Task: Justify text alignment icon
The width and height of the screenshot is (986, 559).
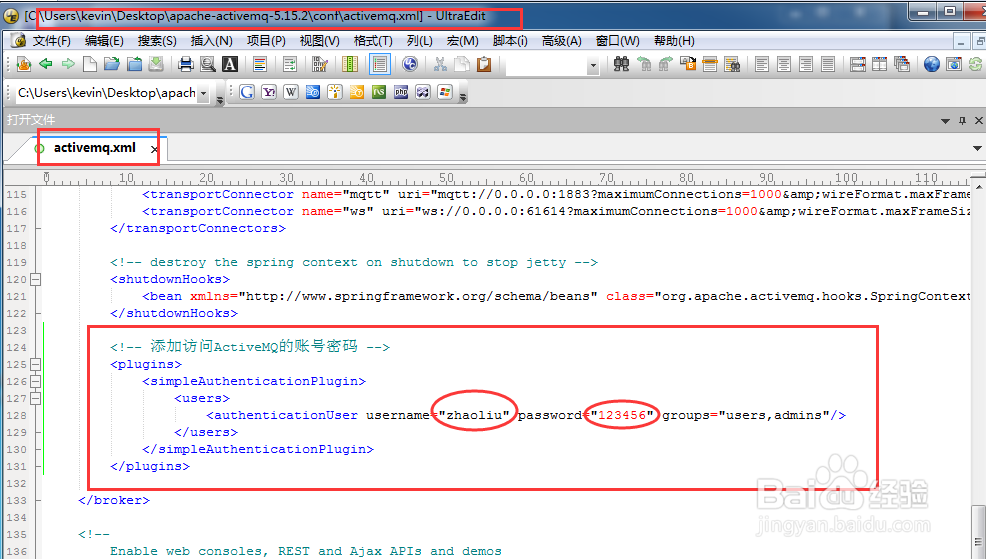Action: click(828, 64)
